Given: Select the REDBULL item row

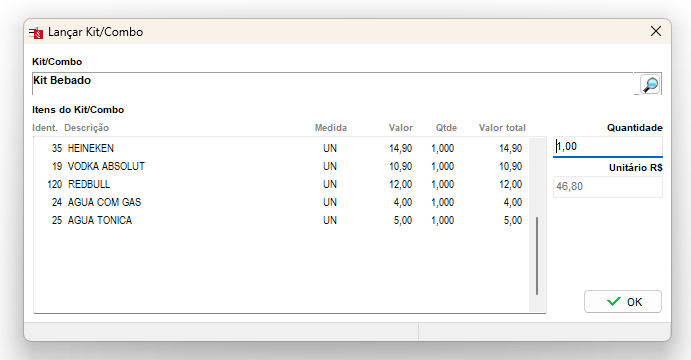Looking at the screenshot, I should [281, 184].
